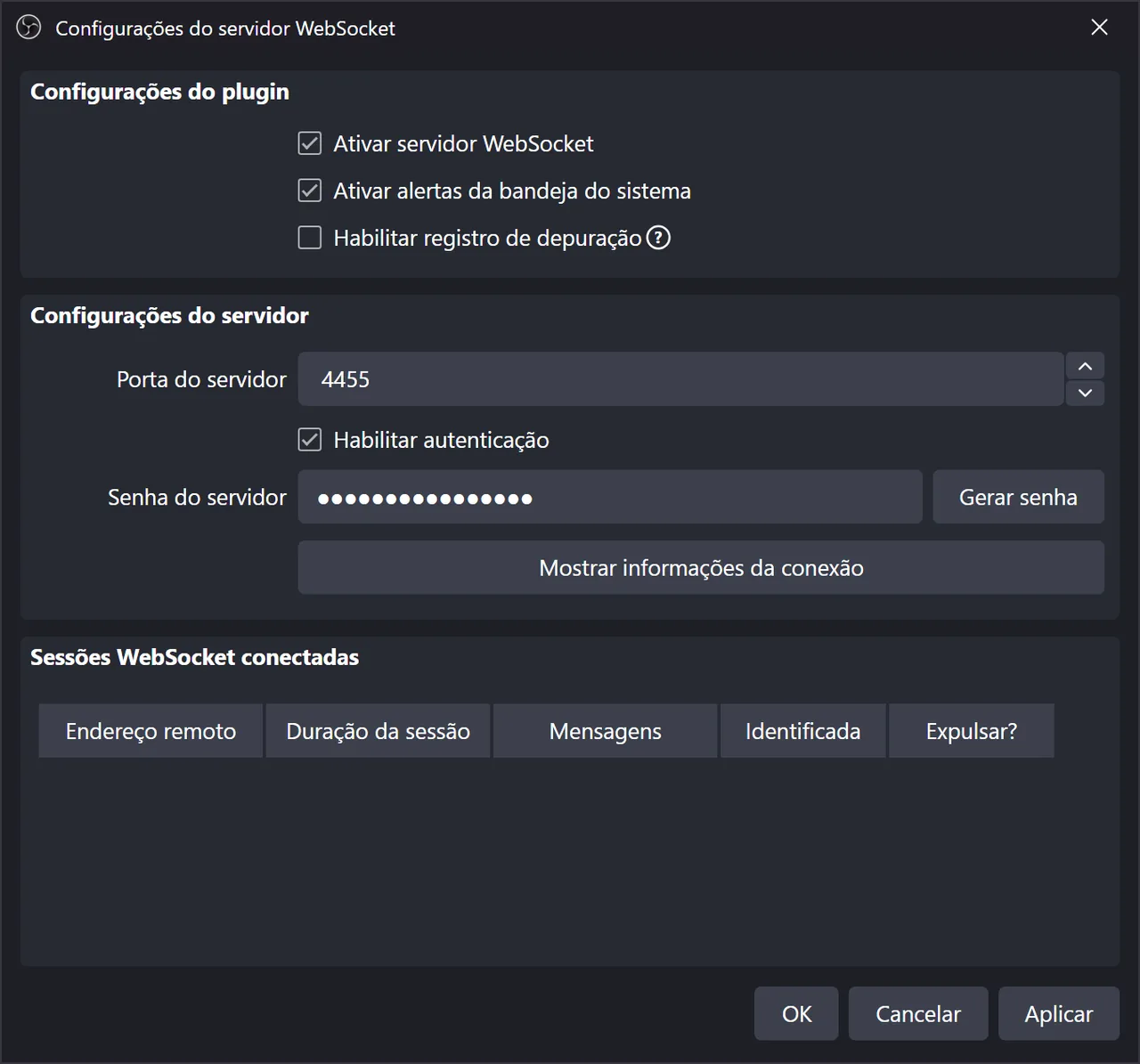Click the Senha do servidor label

(x=197, y=497)
